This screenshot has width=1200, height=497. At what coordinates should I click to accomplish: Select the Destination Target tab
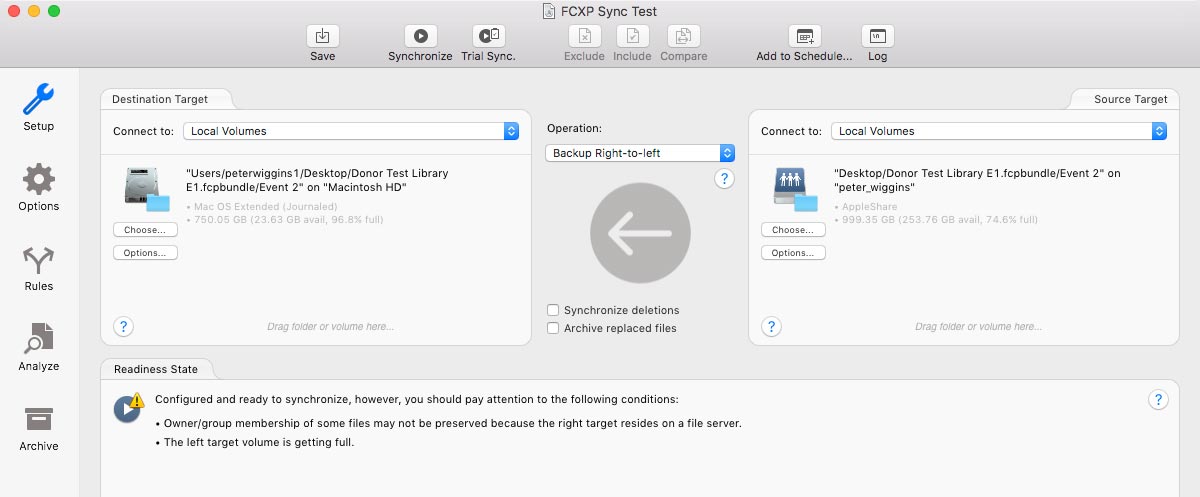[x=160, y=99]
